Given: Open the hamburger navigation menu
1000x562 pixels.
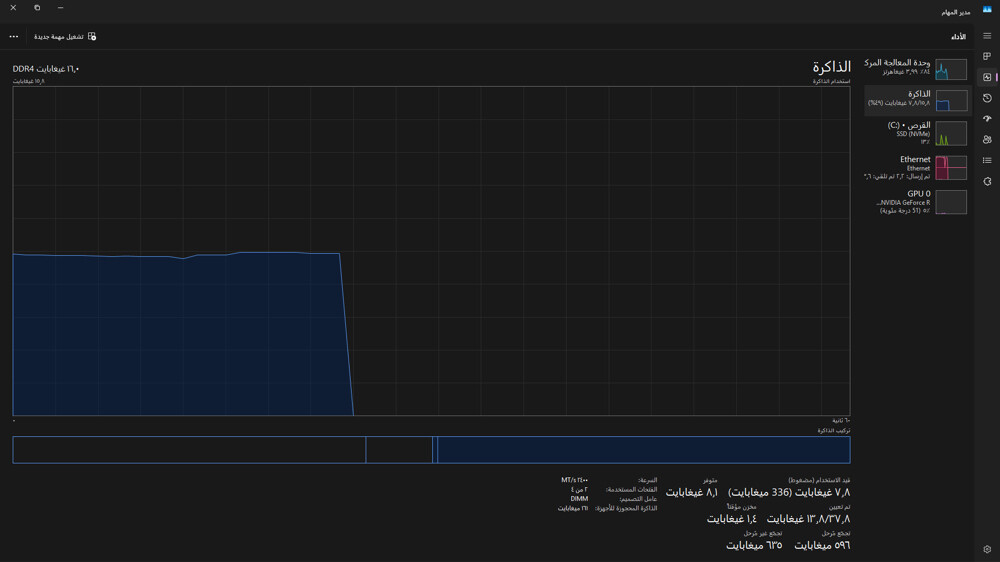Looking at the screenshot, I should pyautogui.click(x=987, y=36).
